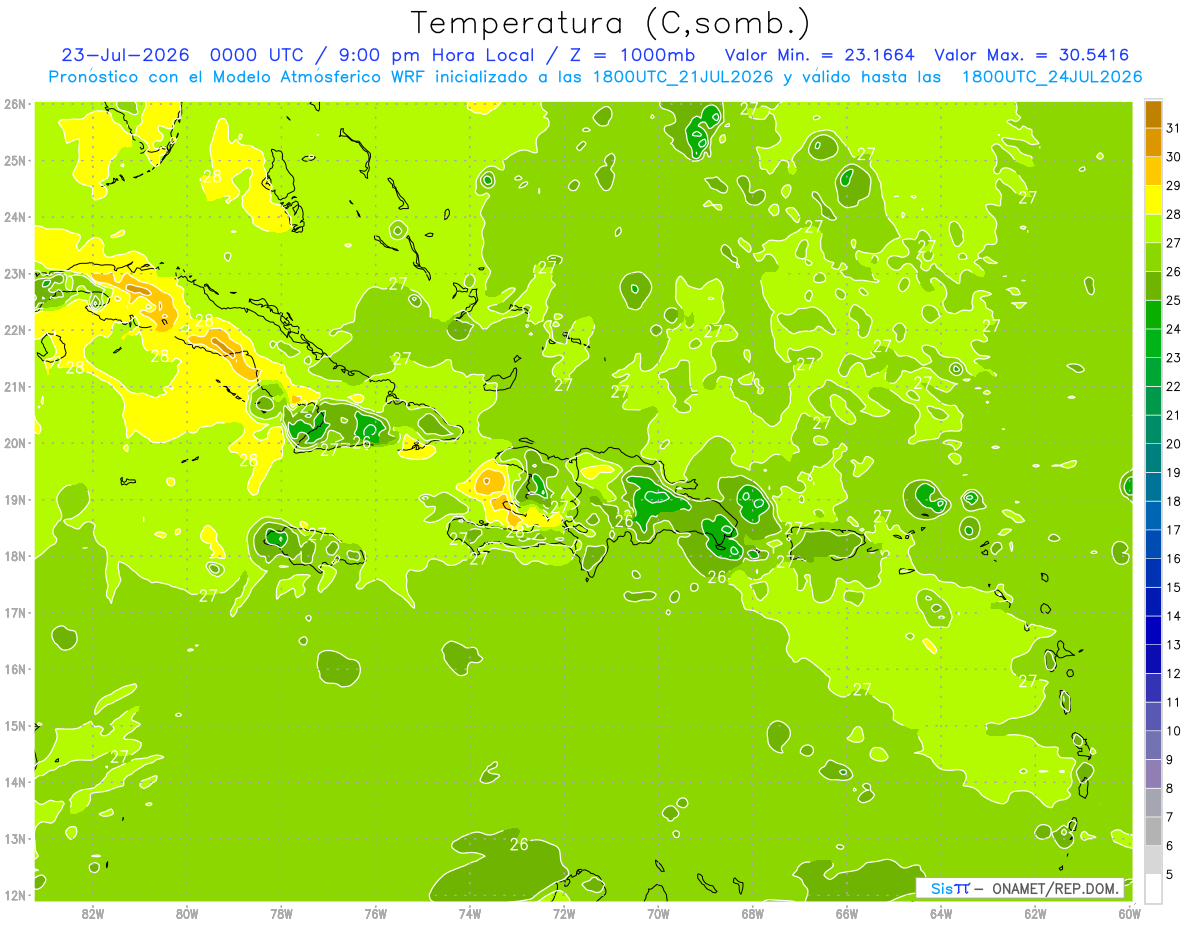The image size is (1200, 927).
Task: Click the 'Valor Min. = 23.1664' readout
Action: (819, 55)
